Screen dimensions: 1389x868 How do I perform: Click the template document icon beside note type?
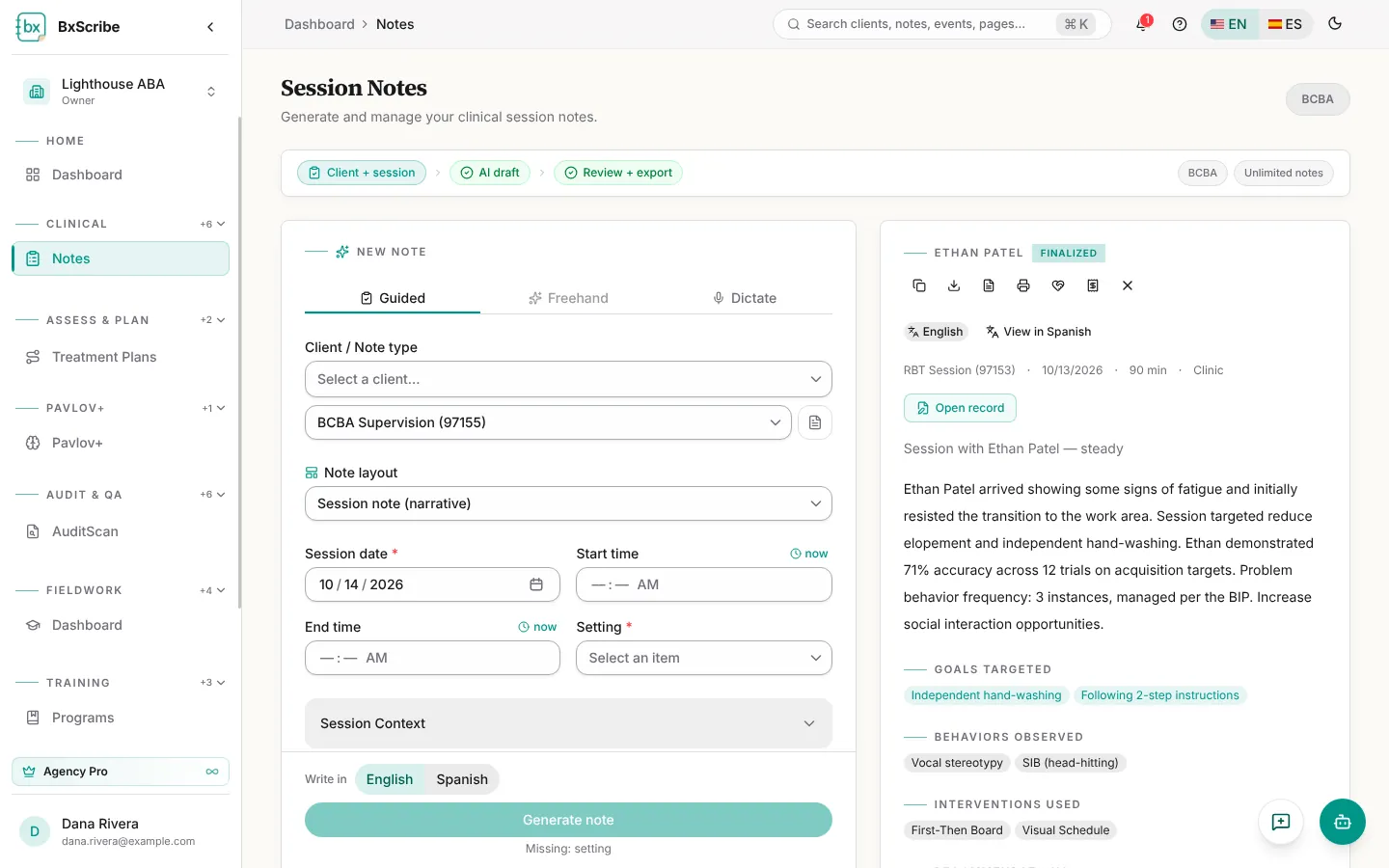(815, 422)
